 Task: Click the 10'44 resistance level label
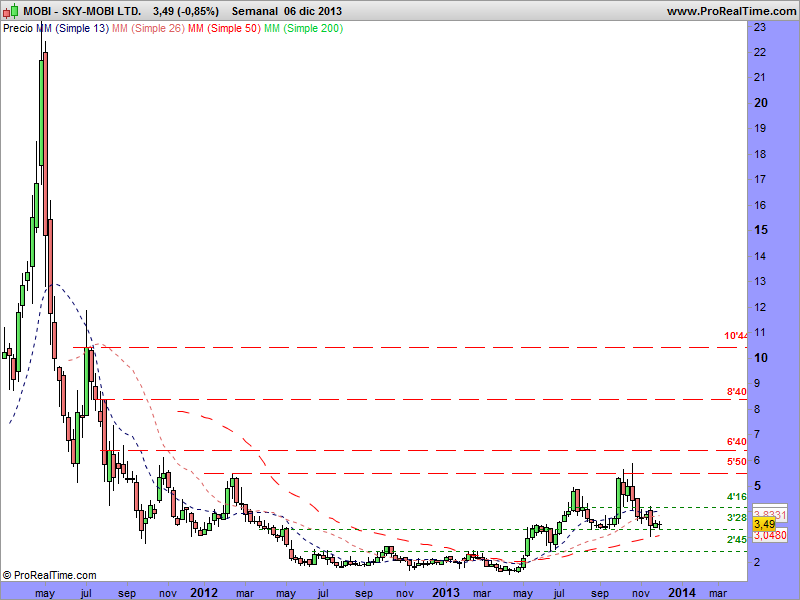736,336
